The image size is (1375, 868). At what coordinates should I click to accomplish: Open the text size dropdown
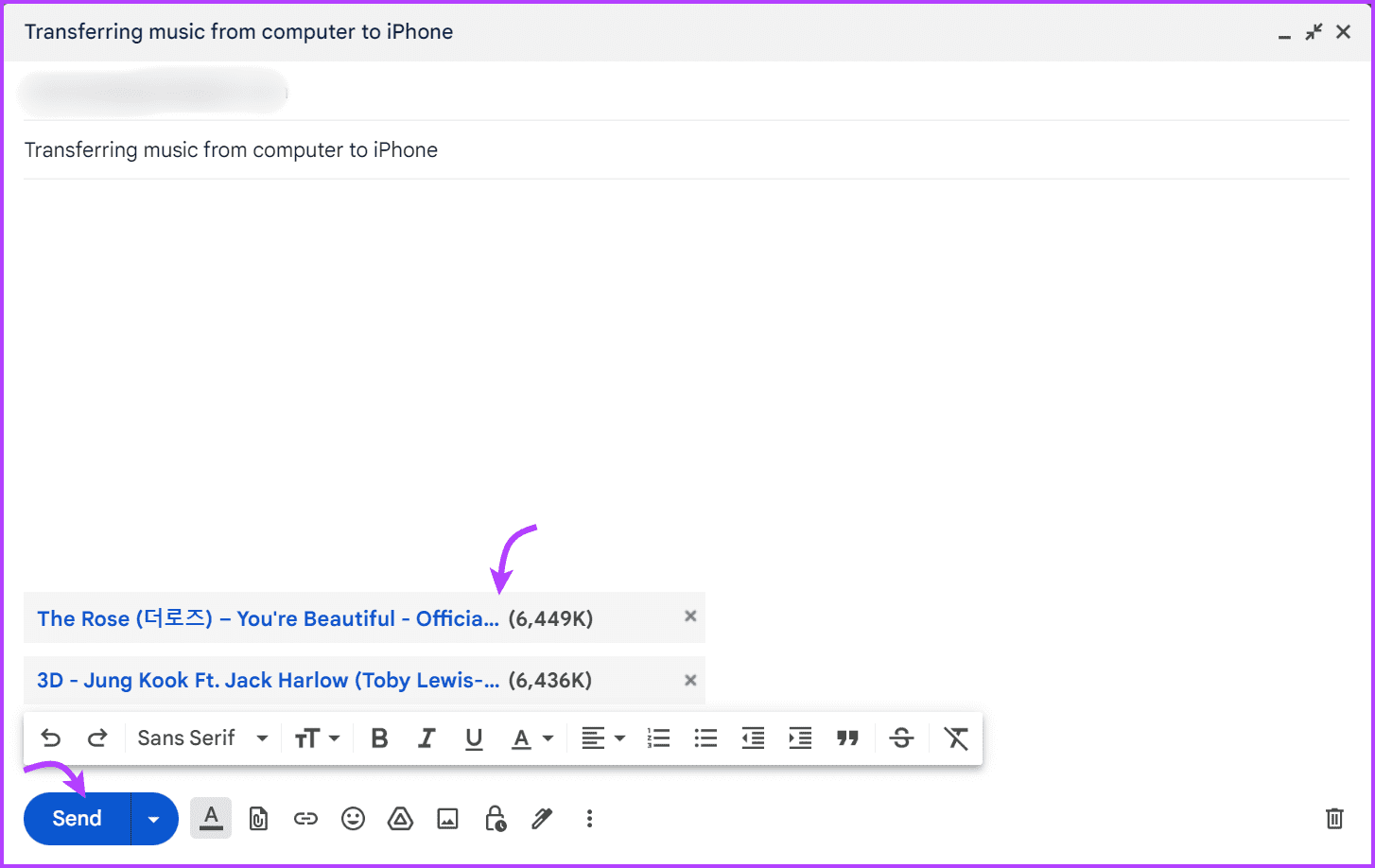click(319, 738)
